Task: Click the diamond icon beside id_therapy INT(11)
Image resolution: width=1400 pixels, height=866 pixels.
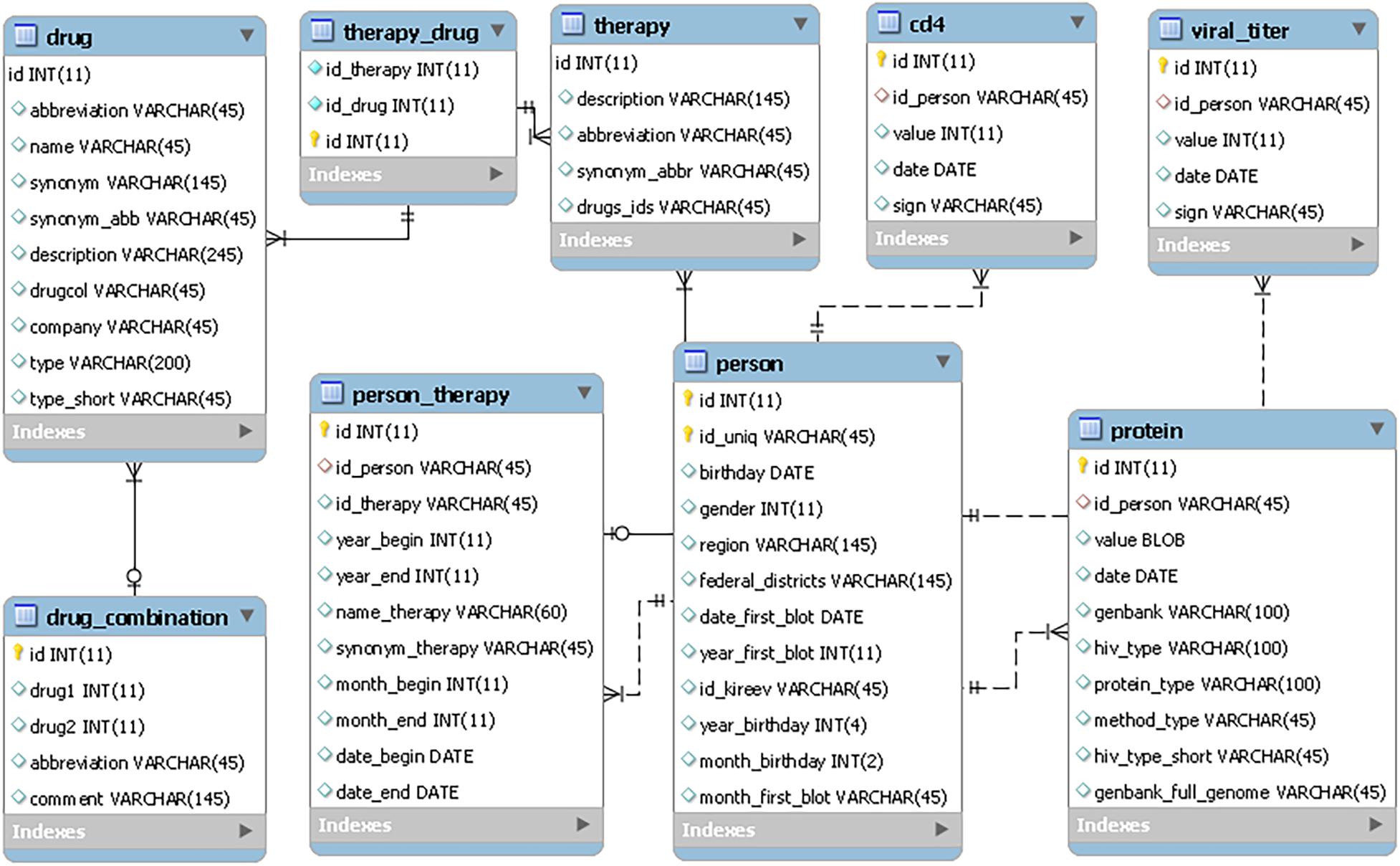Action: pyautogui.click(x=315, y=68)
